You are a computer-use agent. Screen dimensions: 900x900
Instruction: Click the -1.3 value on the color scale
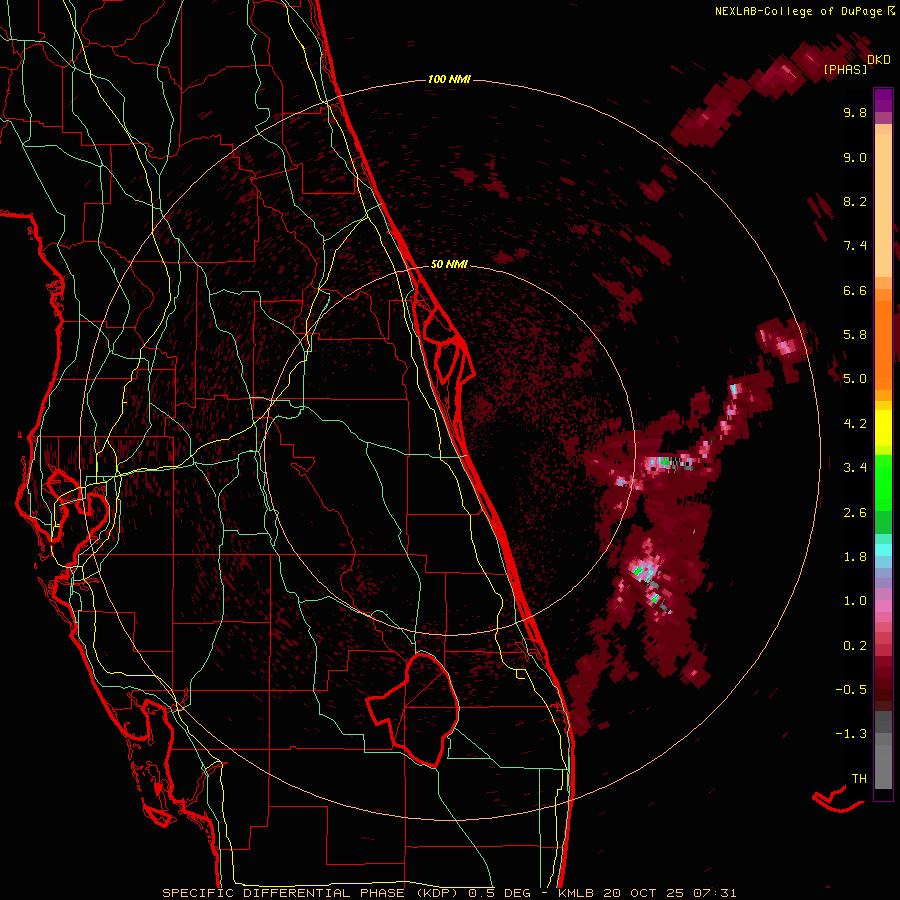click(x=851, y=734)
